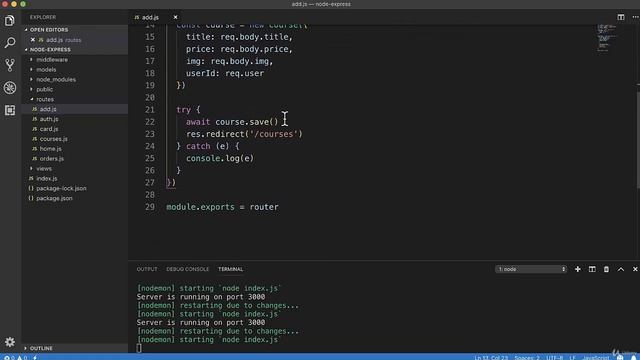640x360 pixels.
Task: Expand the node_modules folder
Action: point(56,79)
